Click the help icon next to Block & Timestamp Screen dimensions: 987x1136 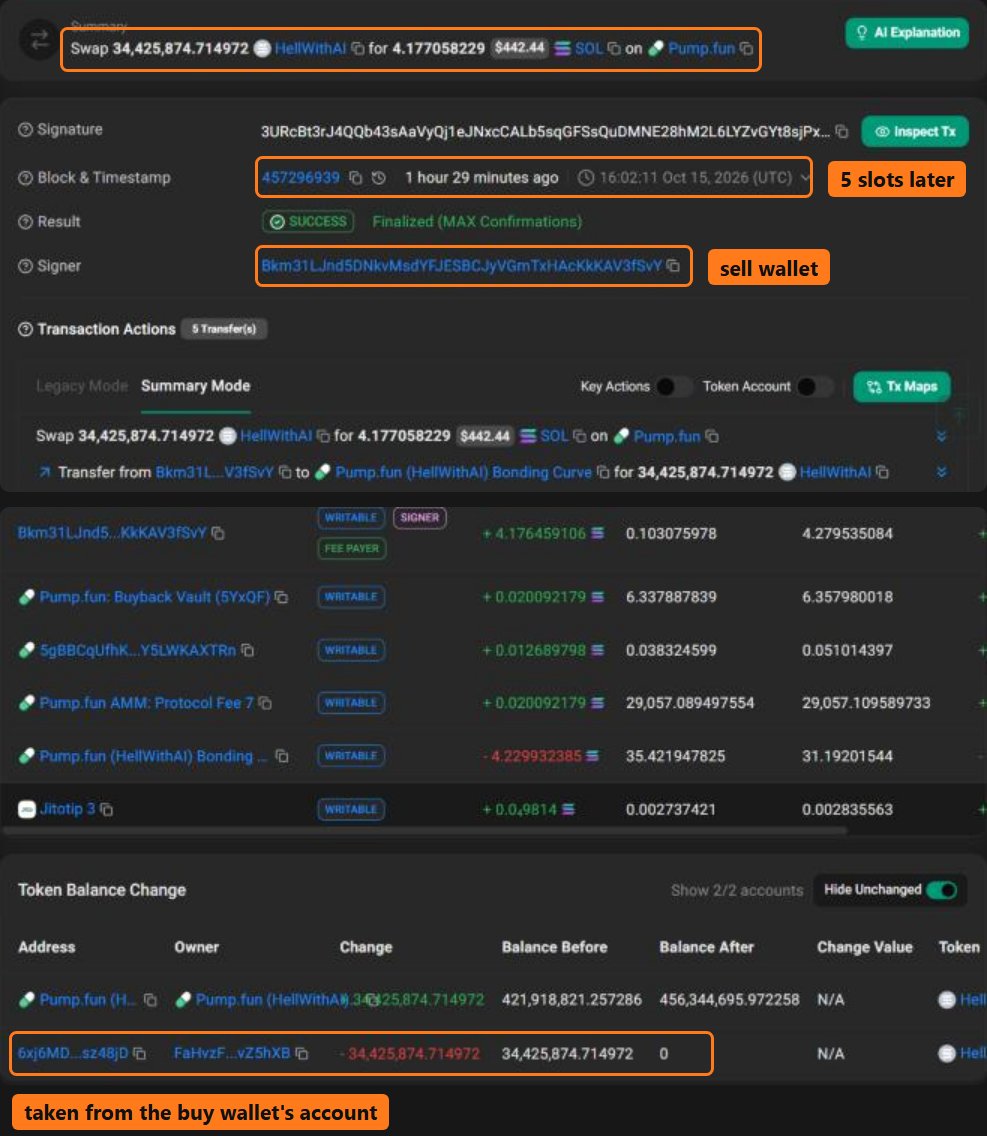point(25,178)
